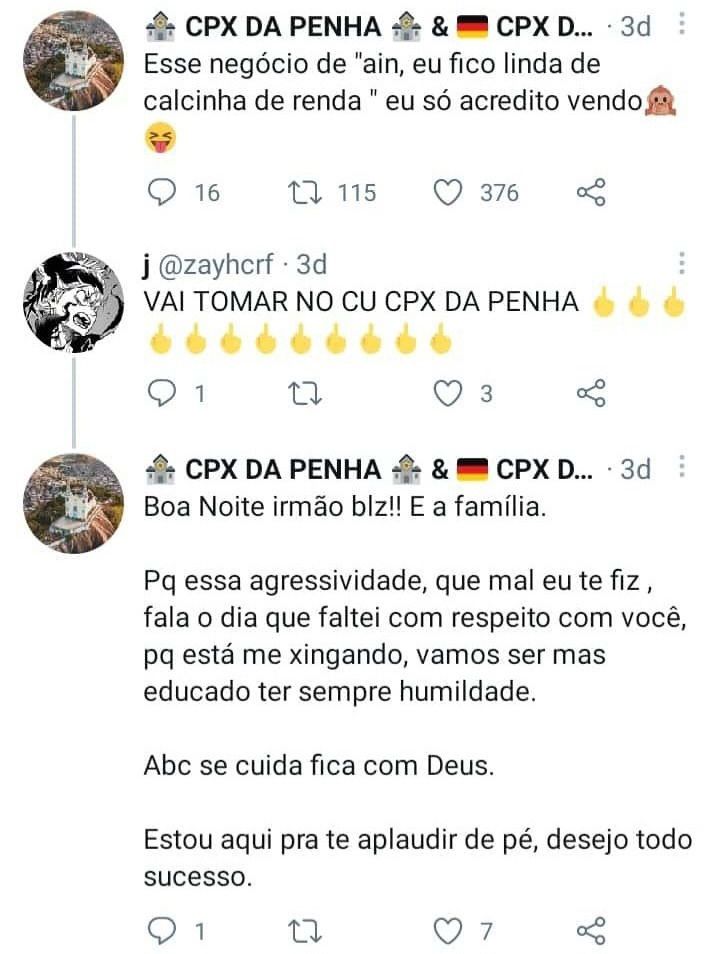Retweet the tweet with 115 retweets
The image size is (720, 954).
pyautogui.click(x=305, y=193)
